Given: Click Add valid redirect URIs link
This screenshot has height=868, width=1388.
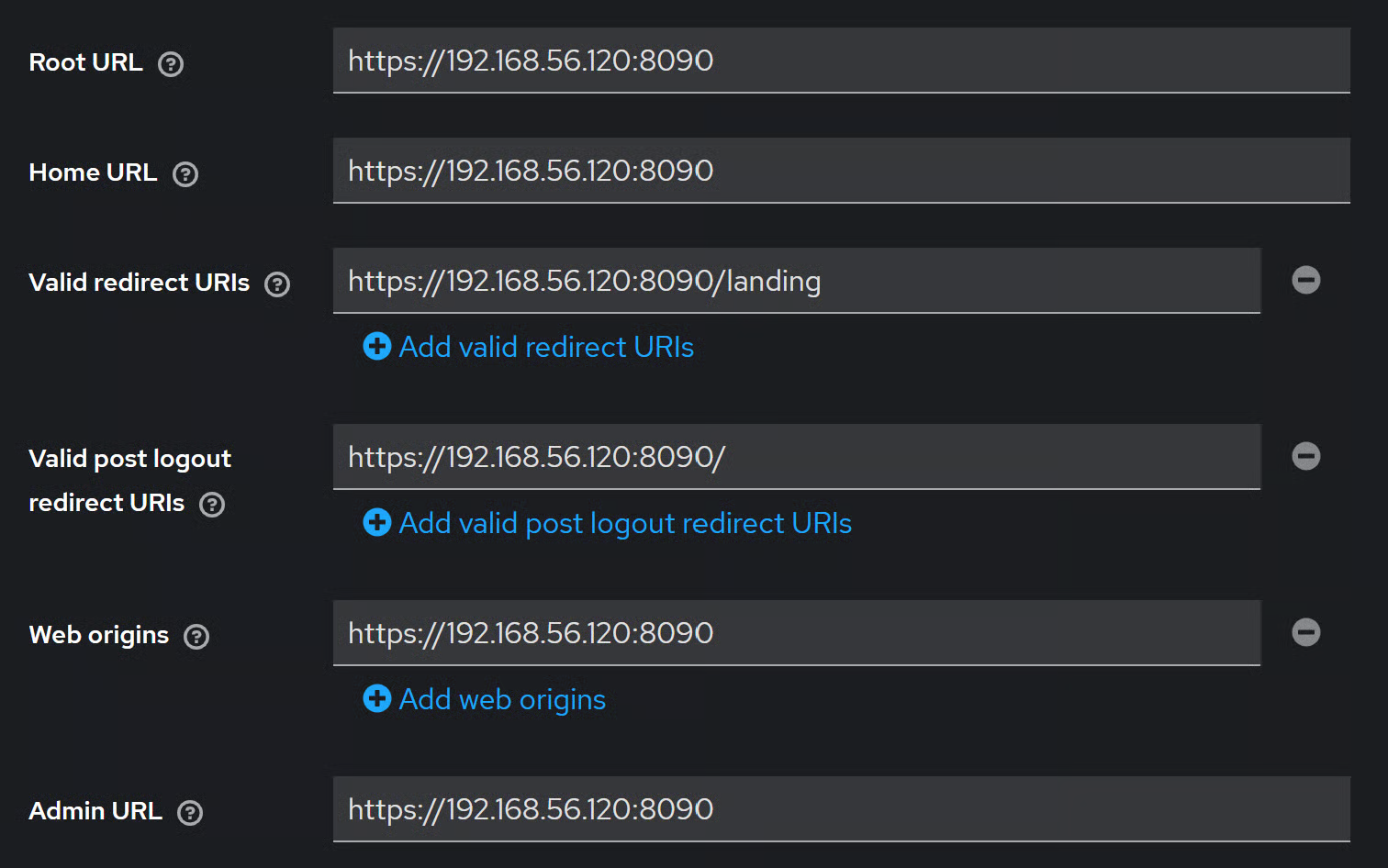Looking at the screenshot, I should pos(545,347).
